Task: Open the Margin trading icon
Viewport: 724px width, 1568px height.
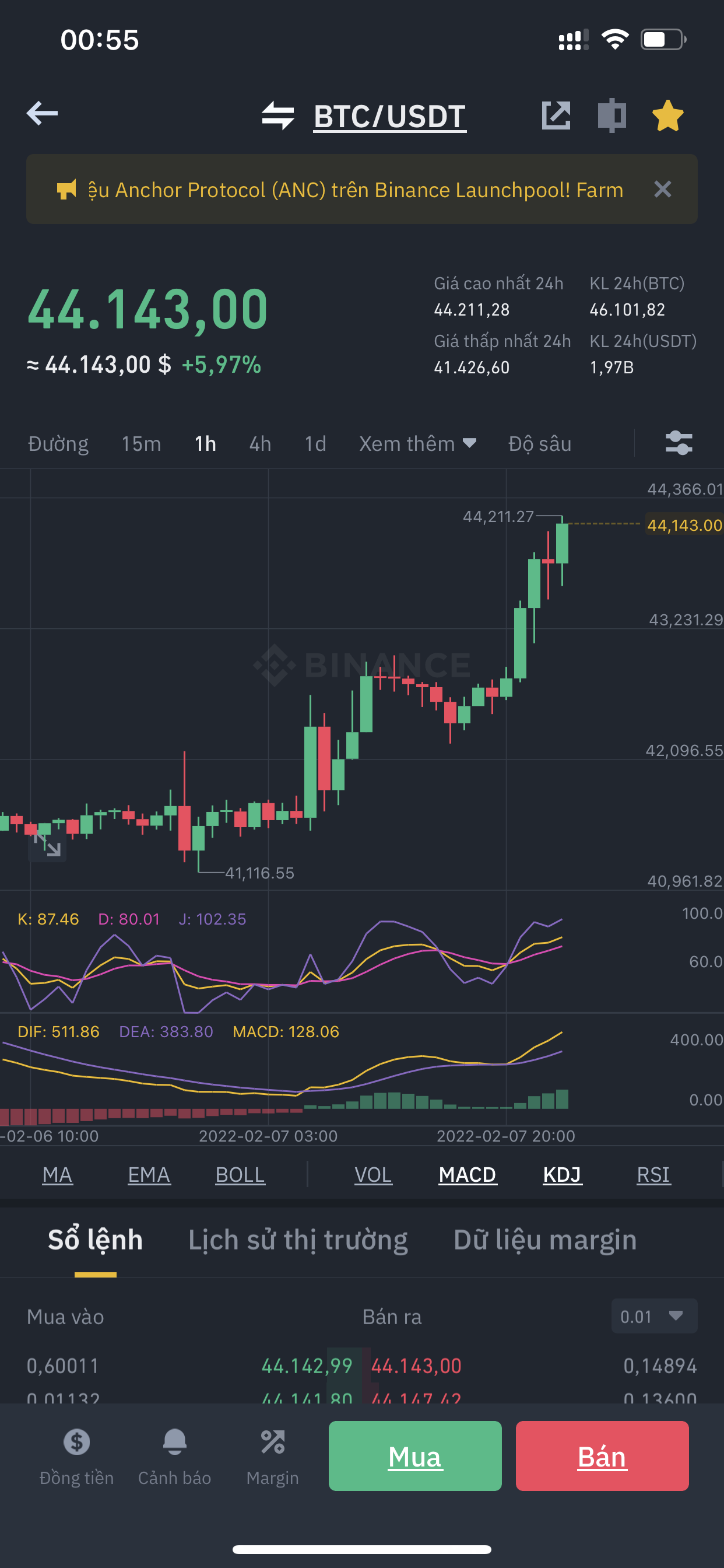Action: (x=273, y=1456)
